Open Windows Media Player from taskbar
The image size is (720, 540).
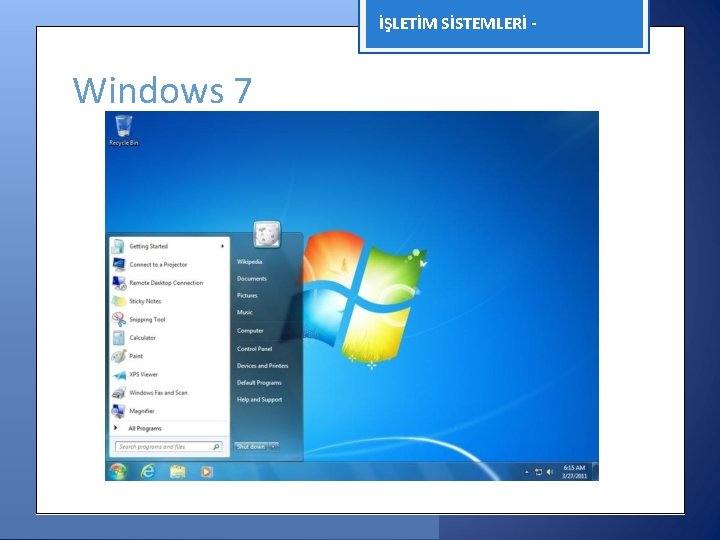tap(206, 472)
